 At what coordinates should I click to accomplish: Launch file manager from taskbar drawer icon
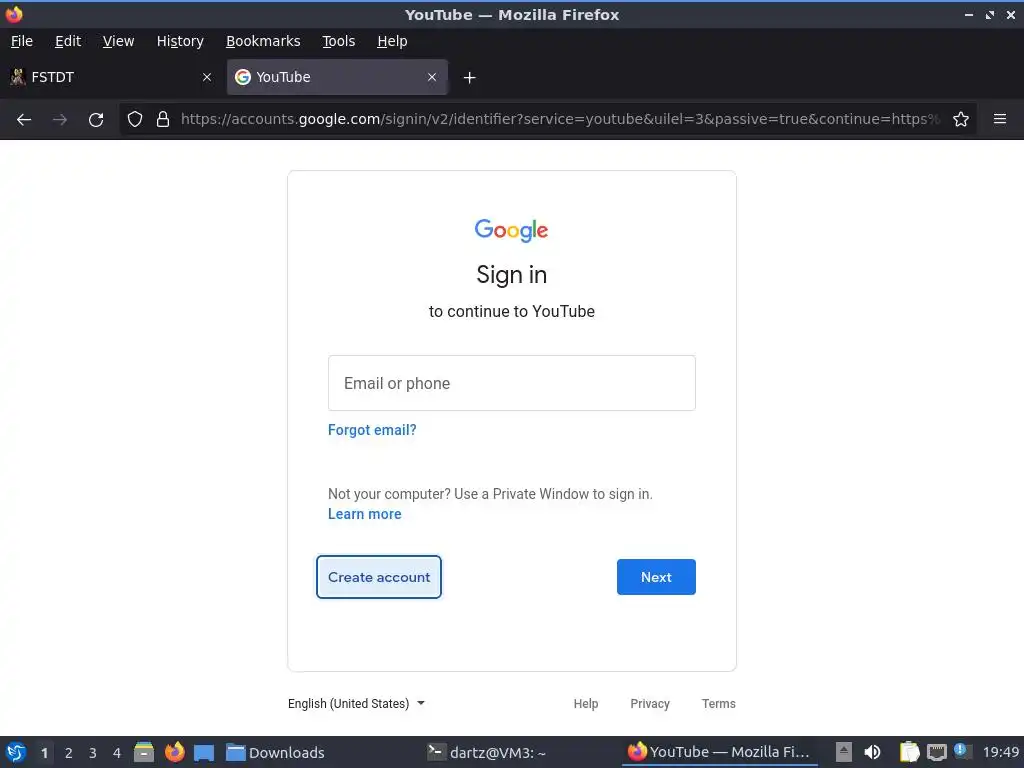pos(144,752)
